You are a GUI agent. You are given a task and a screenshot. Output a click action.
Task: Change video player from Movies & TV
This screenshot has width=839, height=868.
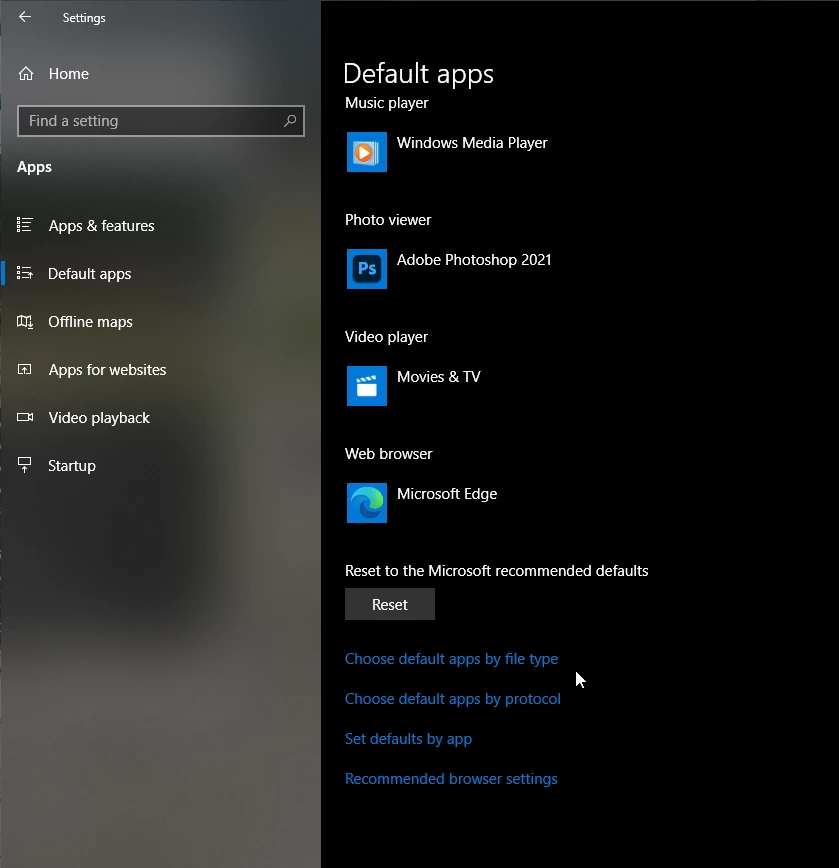pos(438,377)
